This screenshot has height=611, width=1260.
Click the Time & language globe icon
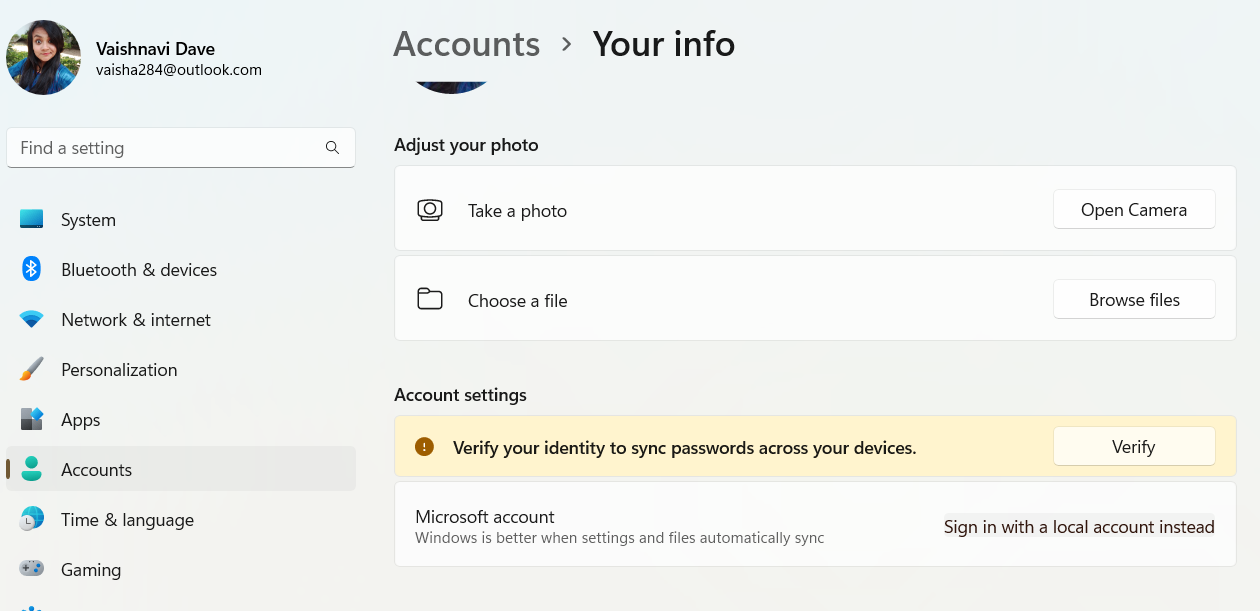(x=32, y=519)
